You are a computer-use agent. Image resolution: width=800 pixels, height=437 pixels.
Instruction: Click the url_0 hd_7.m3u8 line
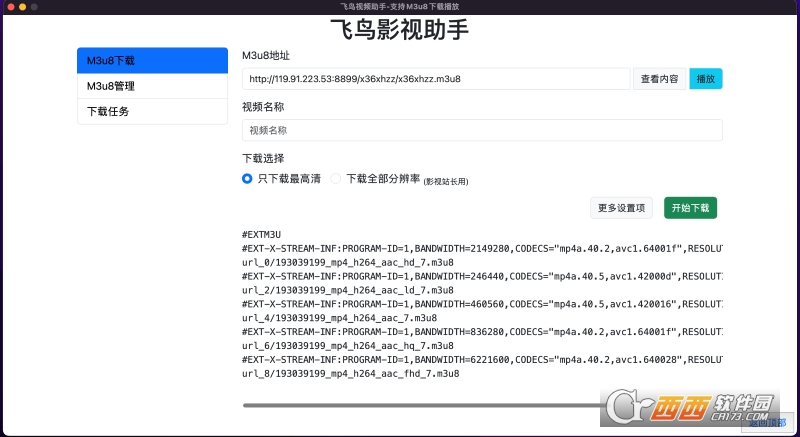pos(348,263)
